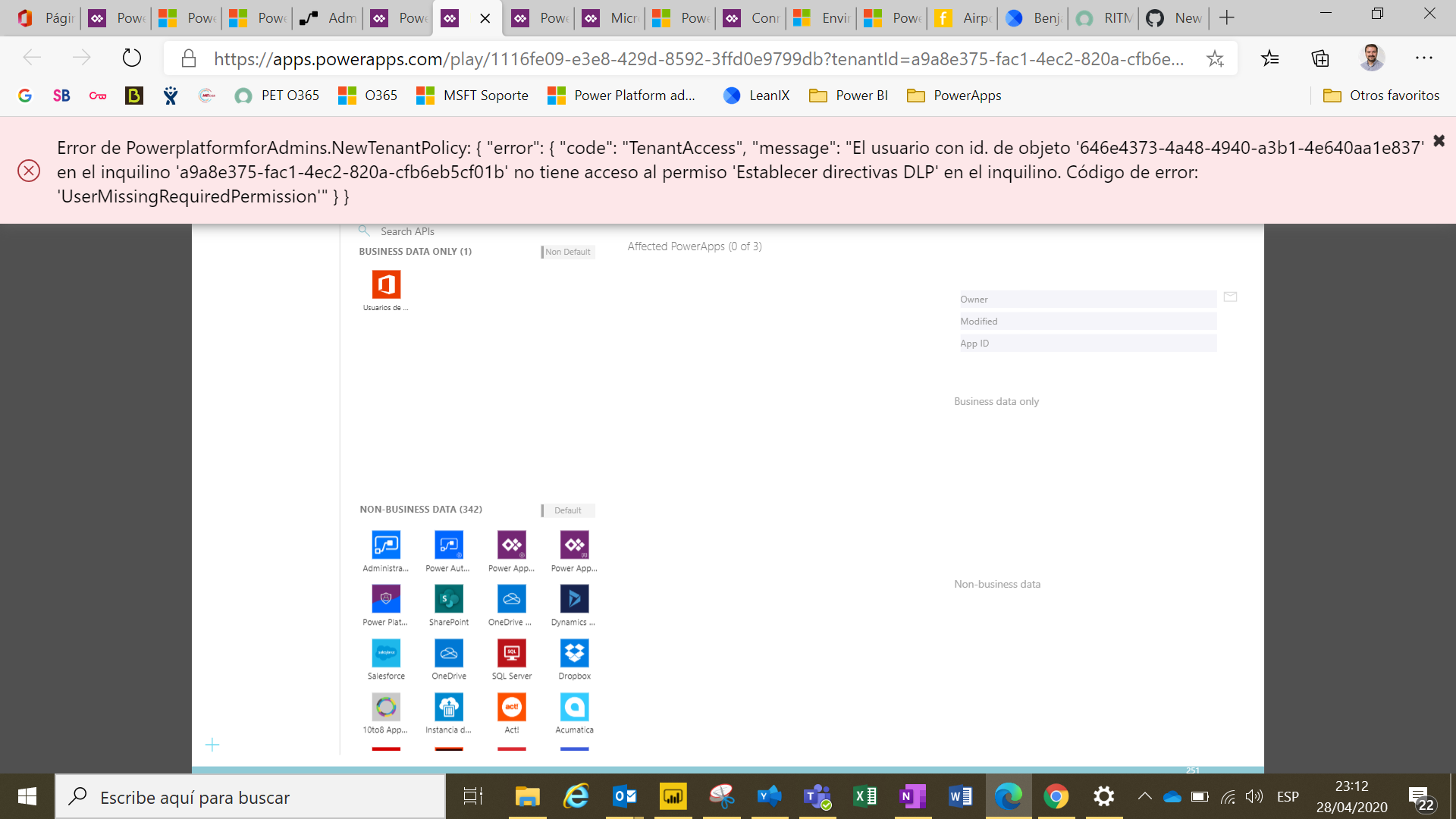Open MSFT Soporte bookmark
The image size is (1456, 819).
[472, 96]
